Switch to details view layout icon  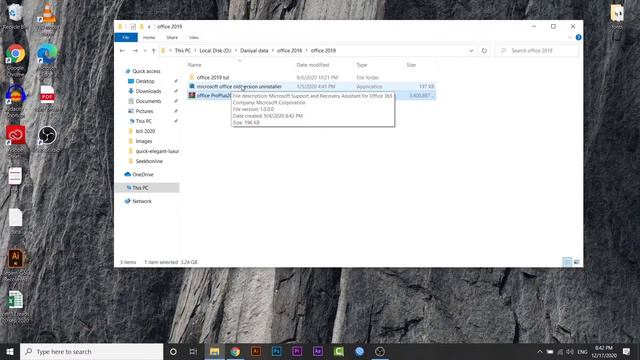pyautogui.click(x=567, y=262)
